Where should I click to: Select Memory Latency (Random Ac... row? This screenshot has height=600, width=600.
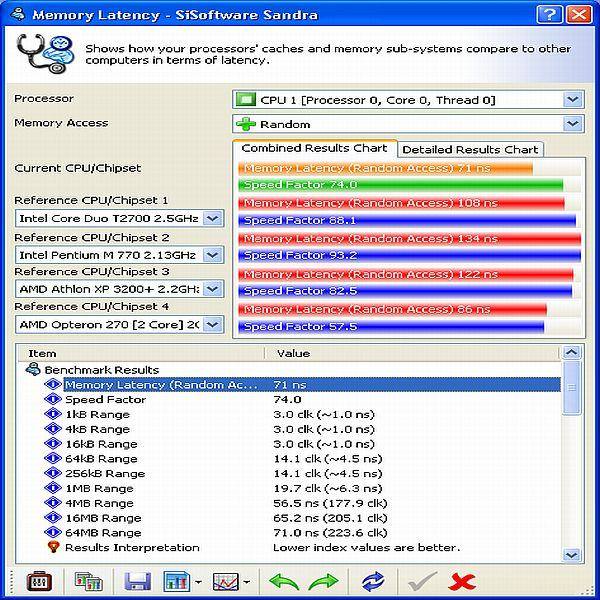[312, 385]
